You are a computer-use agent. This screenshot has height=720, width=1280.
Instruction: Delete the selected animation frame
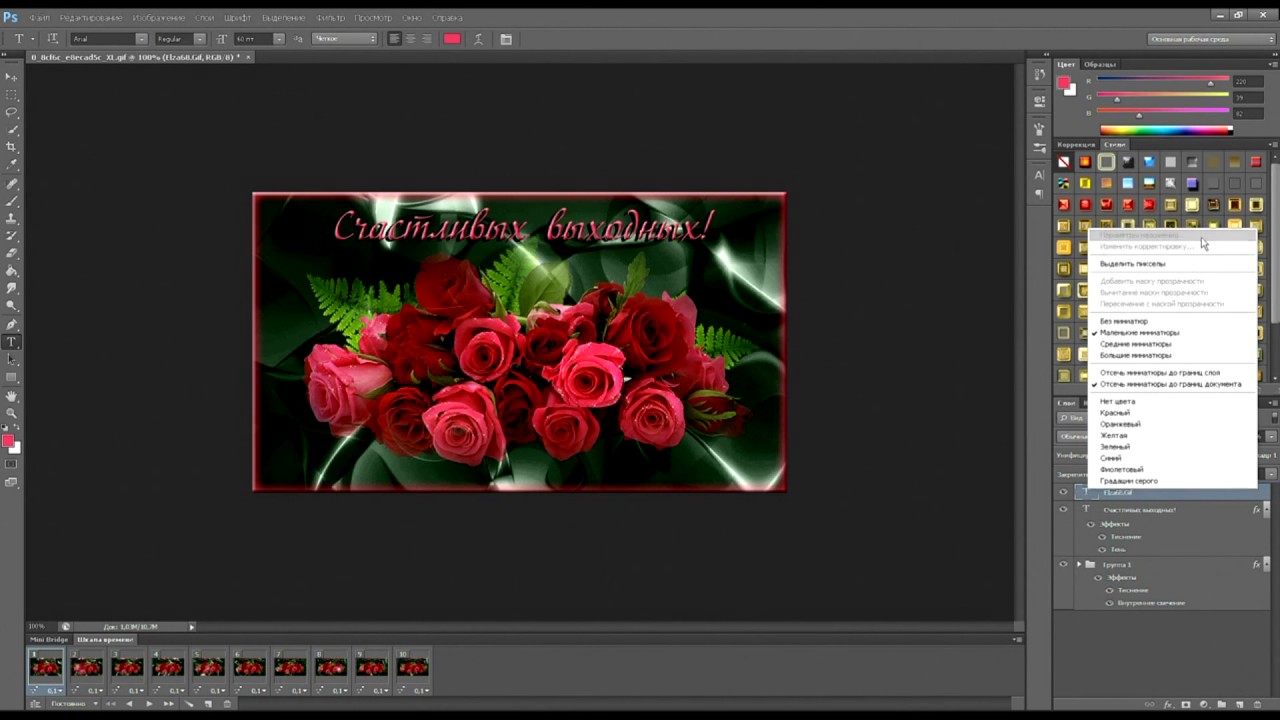coord(227,704)
